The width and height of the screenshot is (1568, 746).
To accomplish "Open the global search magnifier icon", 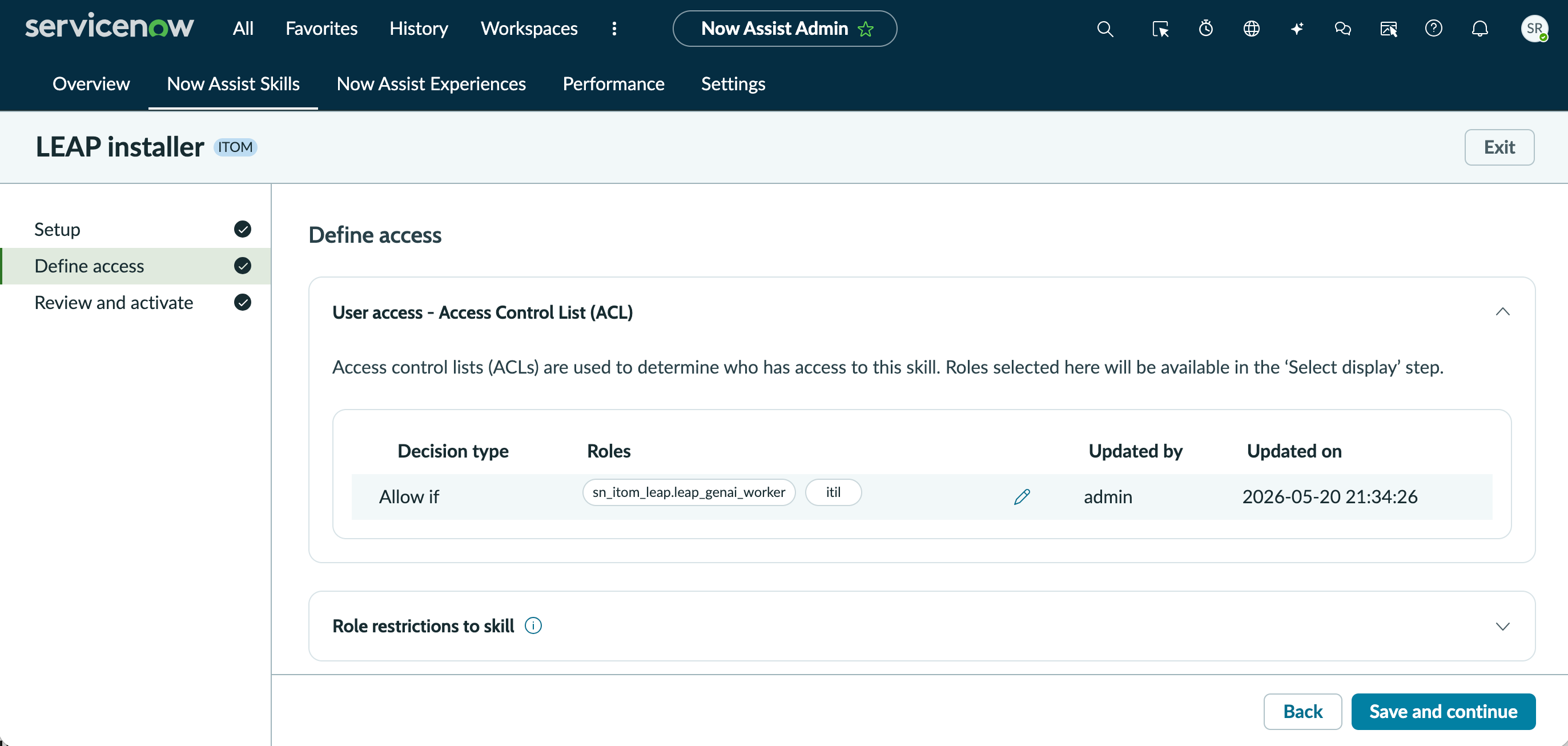I will (x=1105, y=29).
